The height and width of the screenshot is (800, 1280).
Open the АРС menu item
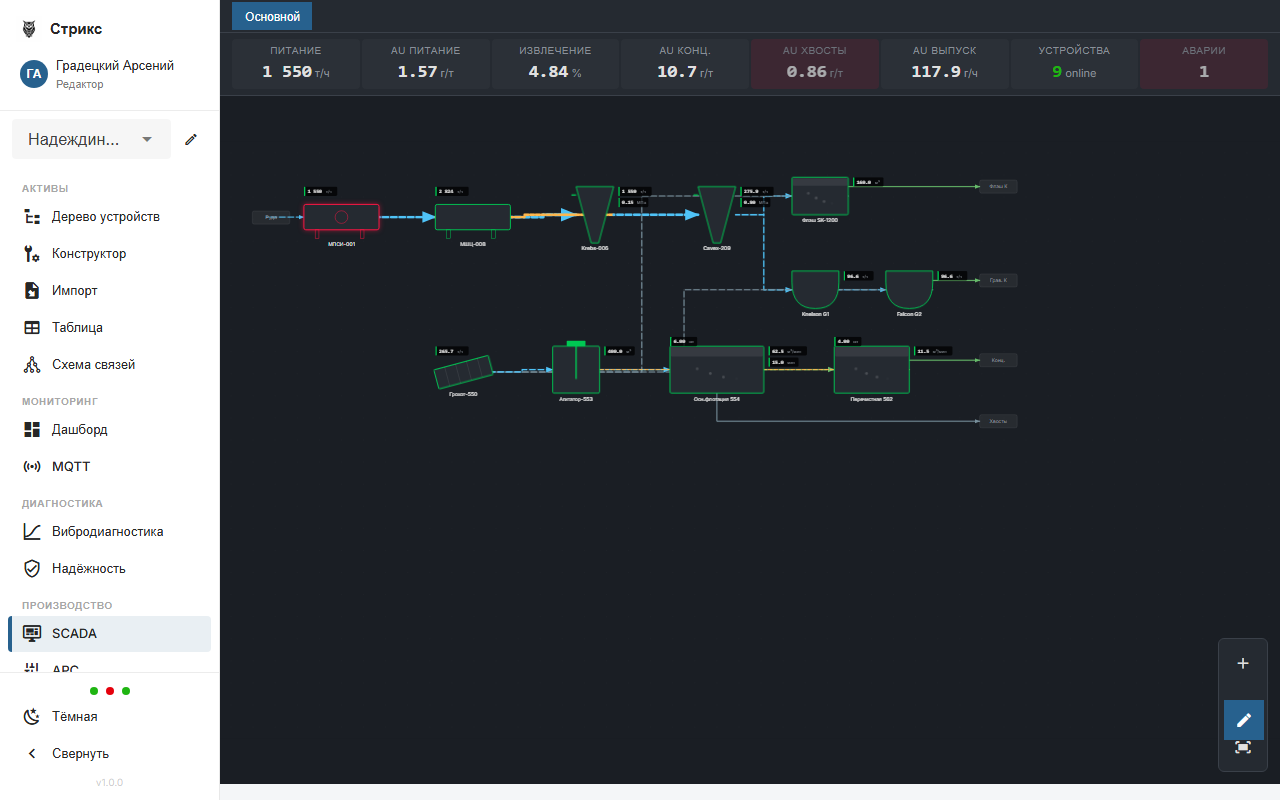coord(64,670)
